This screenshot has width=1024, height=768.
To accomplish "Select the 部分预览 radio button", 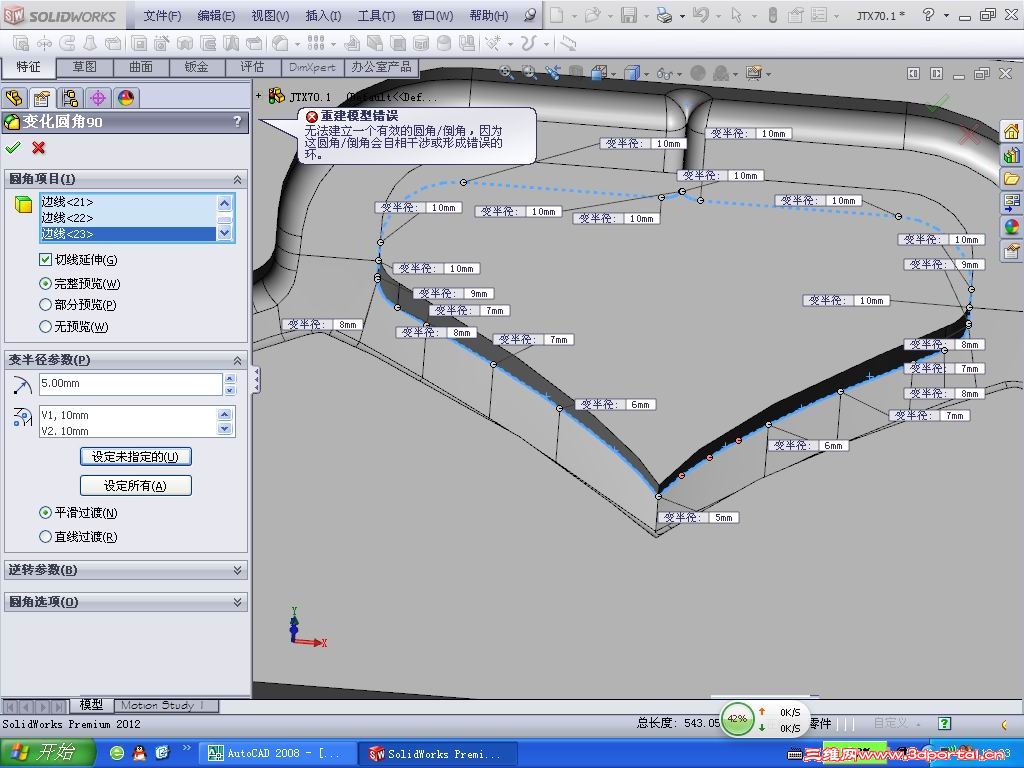I will [45, 304].
